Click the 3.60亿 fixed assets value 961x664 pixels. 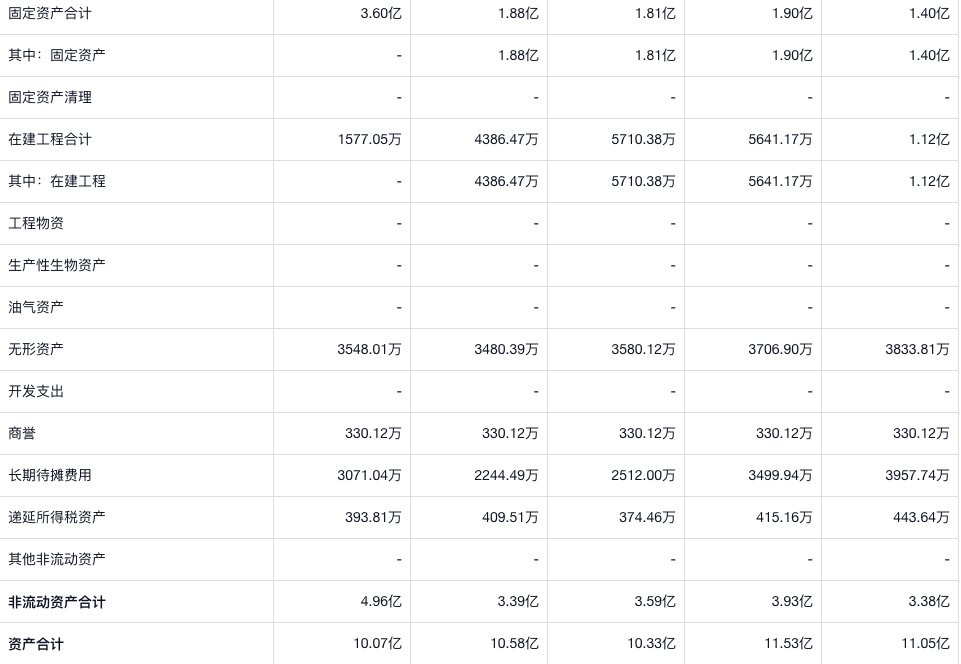(x=381, y=13)
